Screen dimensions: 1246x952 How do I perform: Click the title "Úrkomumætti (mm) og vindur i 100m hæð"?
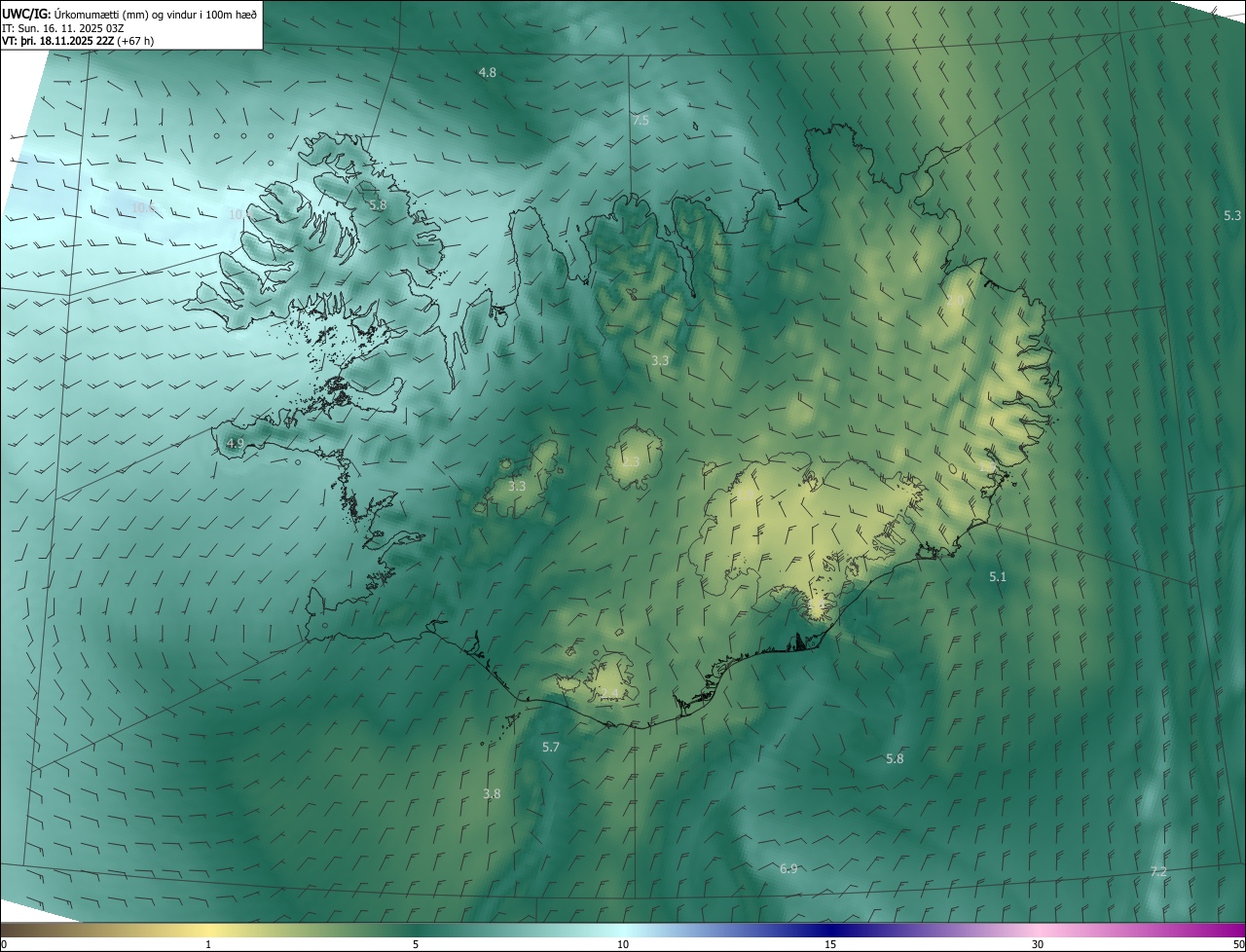point(155,13)
